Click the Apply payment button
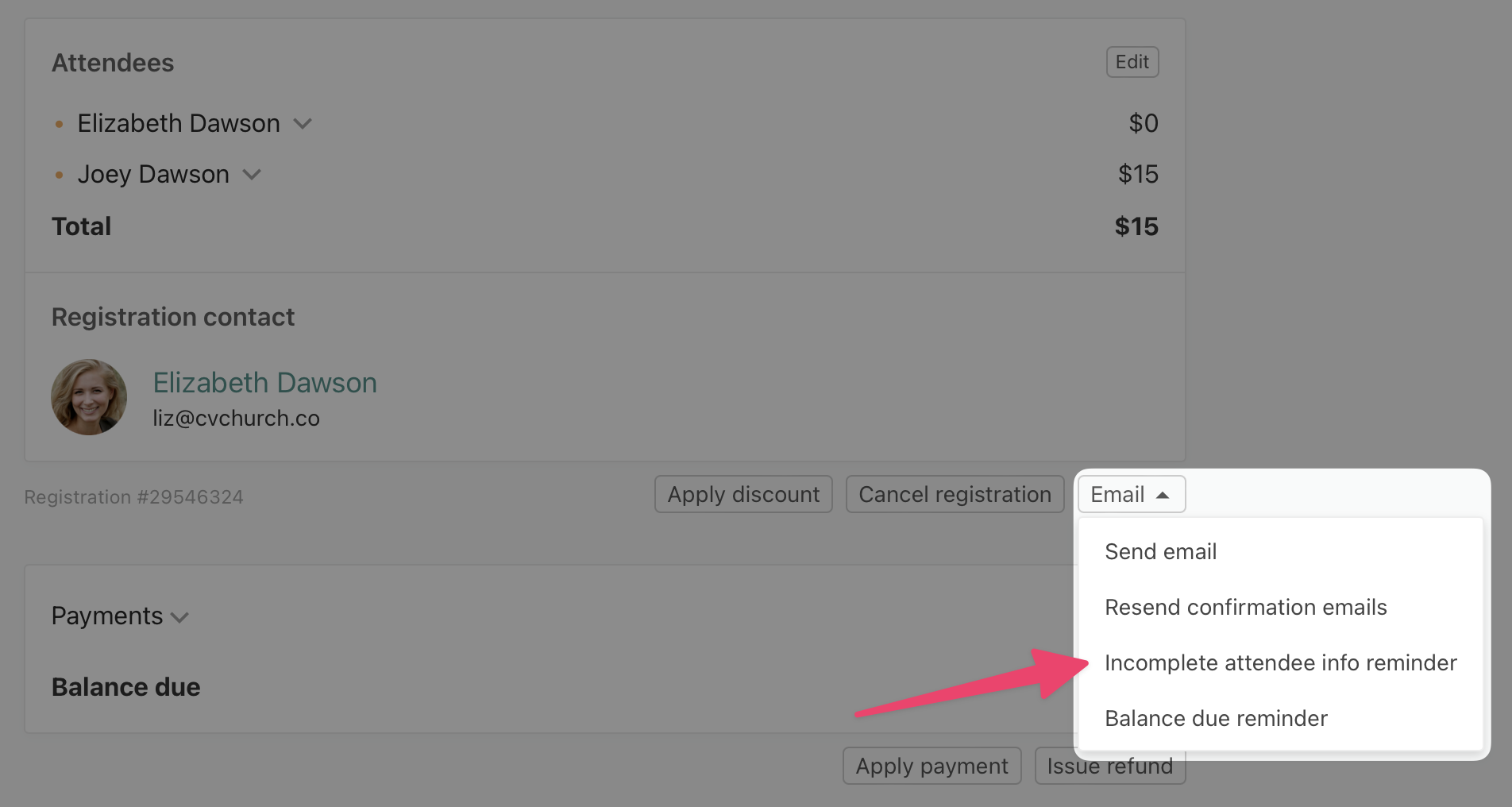This screenshot has width=1512, height=807. click(931, 766)
